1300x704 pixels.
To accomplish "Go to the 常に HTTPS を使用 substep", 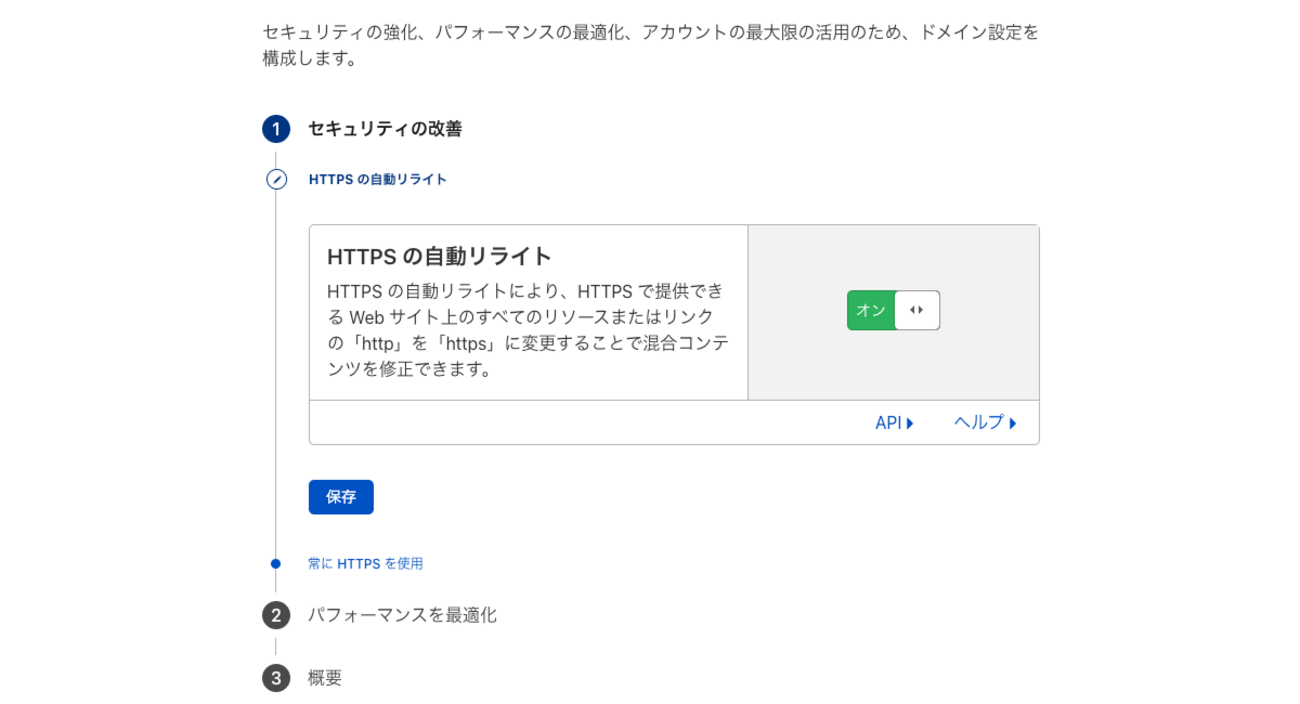I will 365,564.
